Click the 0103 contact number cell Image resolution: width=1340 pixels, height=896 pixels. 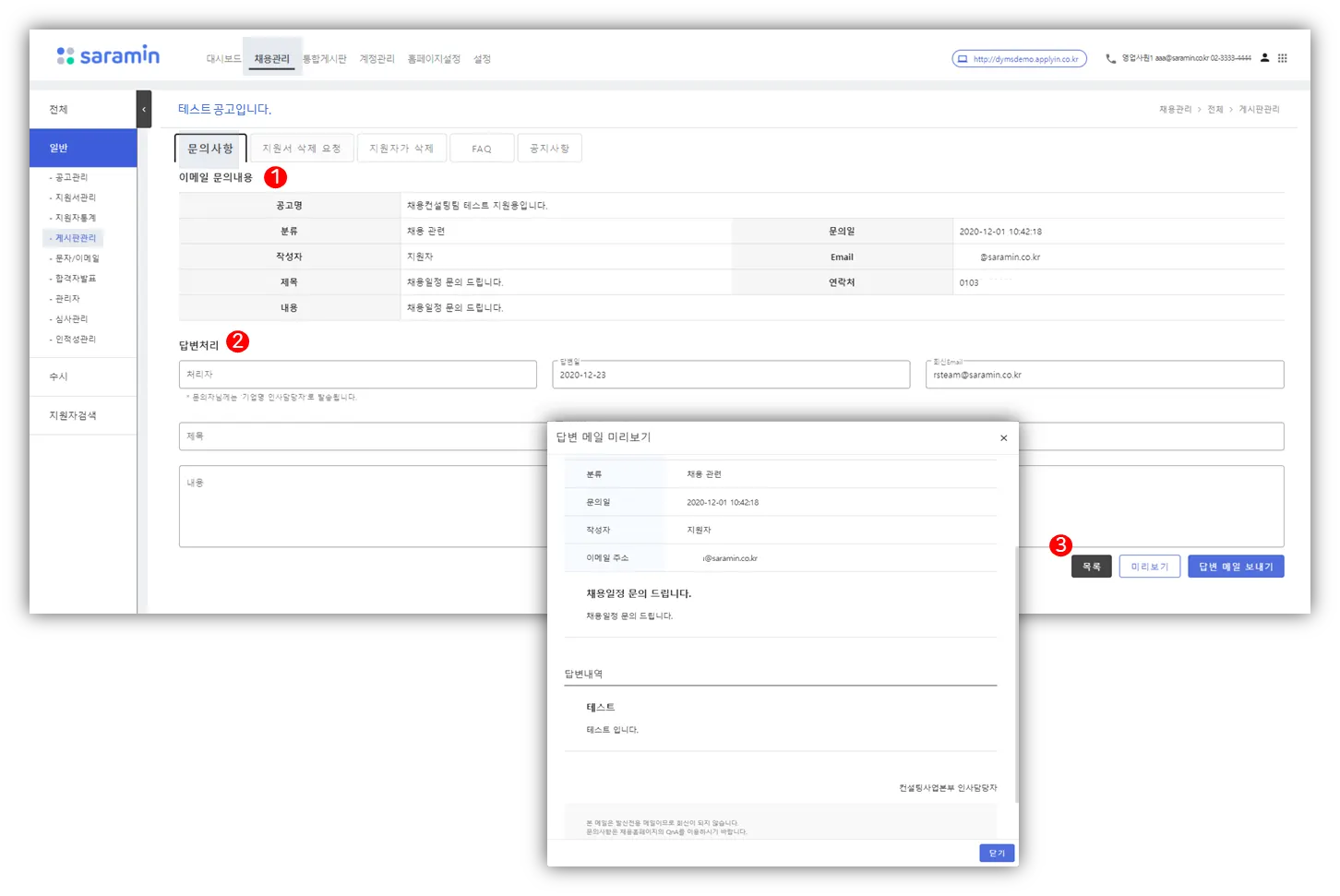click(969, 283)
